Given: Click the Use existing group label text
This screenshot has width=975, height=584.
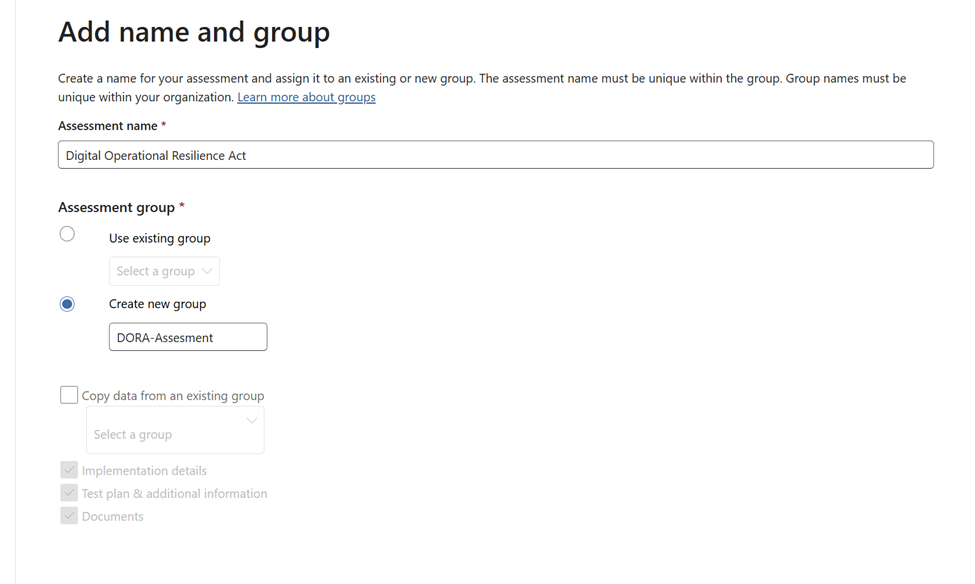Looking at the screenshot, I should tap(159, 238).
